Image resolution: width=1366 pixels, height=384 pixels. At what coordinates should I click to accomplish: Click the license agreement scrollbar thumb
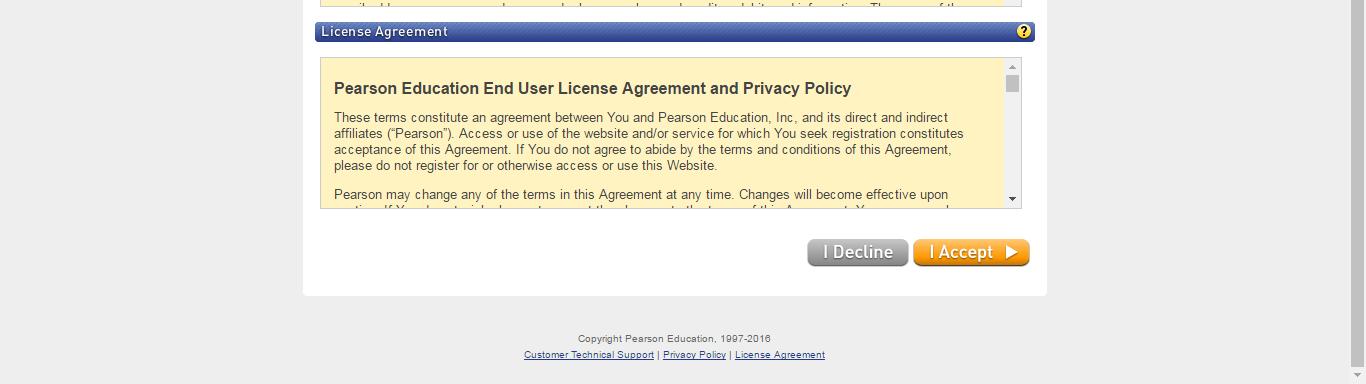pos(1012,84)
